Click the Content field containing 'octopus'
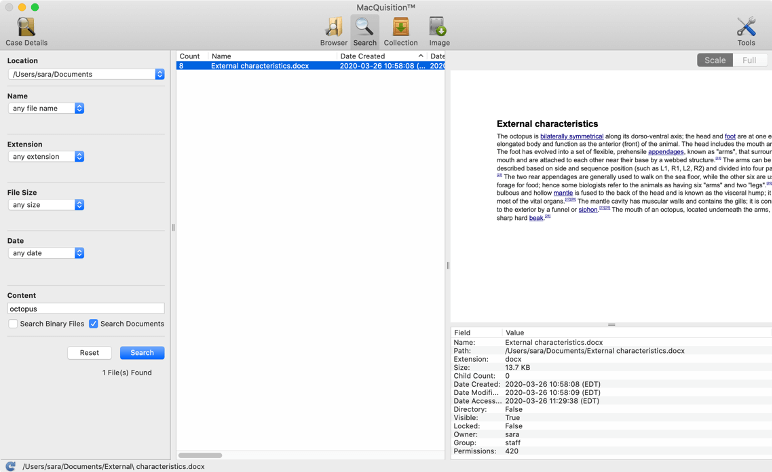Viewport: 772px width, 472px height. [85, 309]
